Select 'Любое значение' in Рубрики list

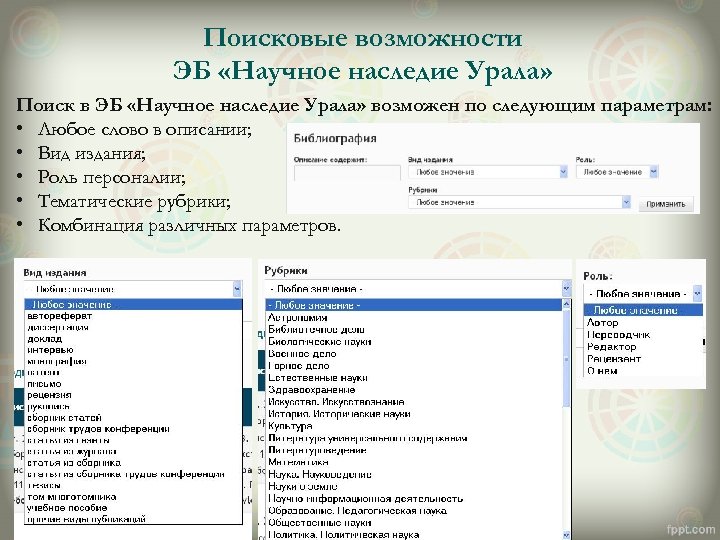click(x=414, y=305)
